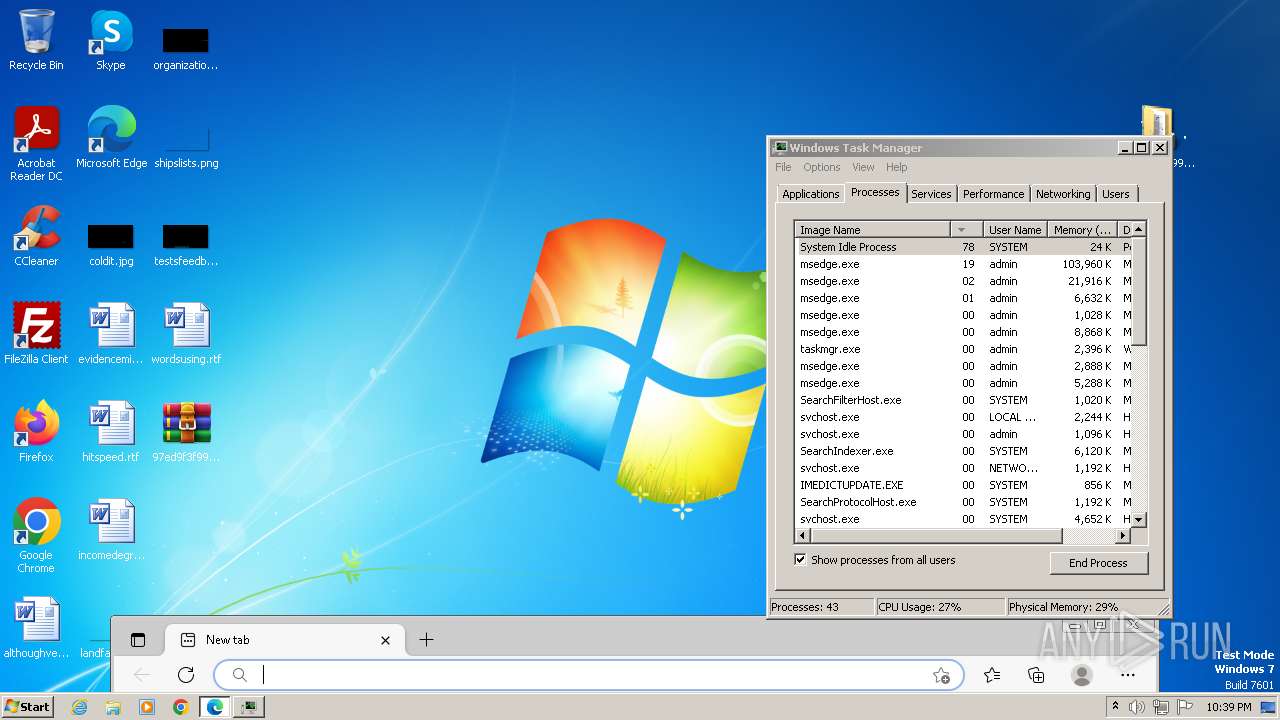The image size is (1280, 720).
Task: Open the Recycle Bin desktop icon
Action: coord(36,40)
